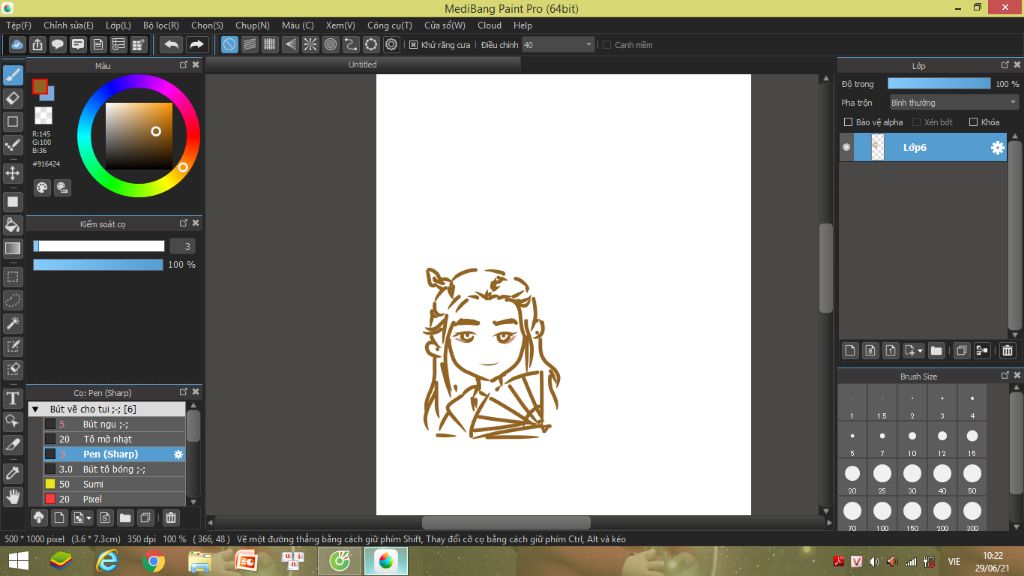
Task: Click the brown foreground color swatch
Action: point(40,86)
